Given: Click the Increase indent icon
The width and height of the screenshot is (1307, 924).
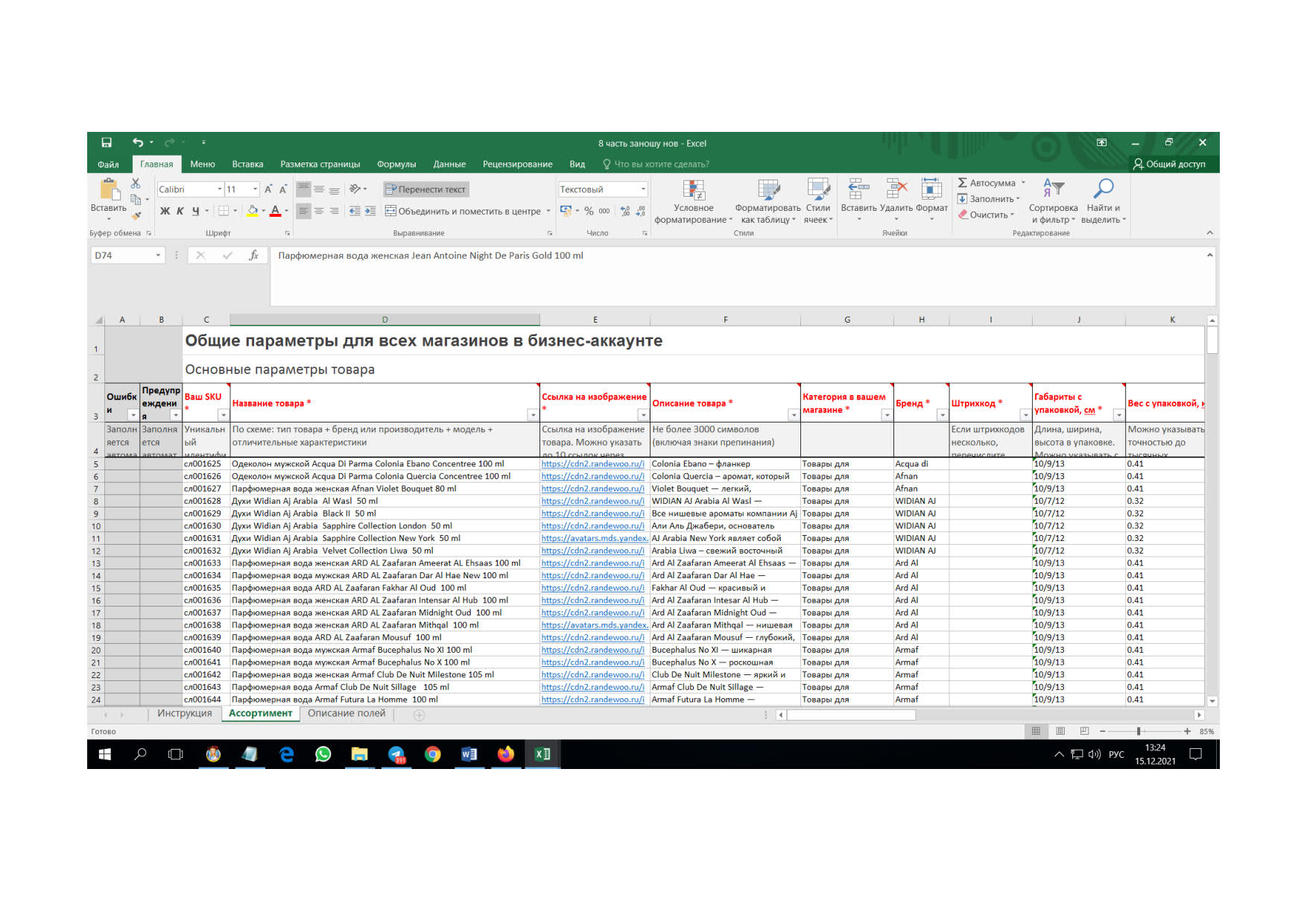Looking at the screenshot, I should tap(370, 211).
